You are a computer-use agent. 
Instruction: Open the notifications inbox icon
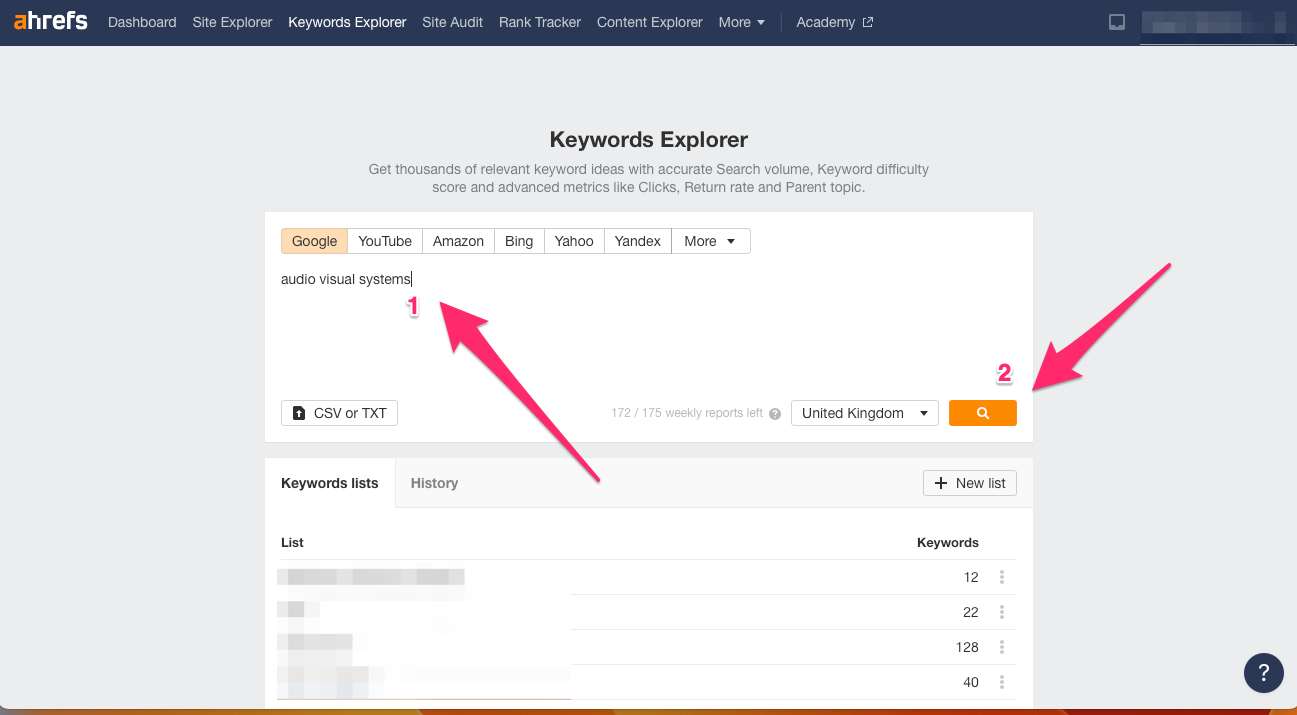[x=1117, y=22]
